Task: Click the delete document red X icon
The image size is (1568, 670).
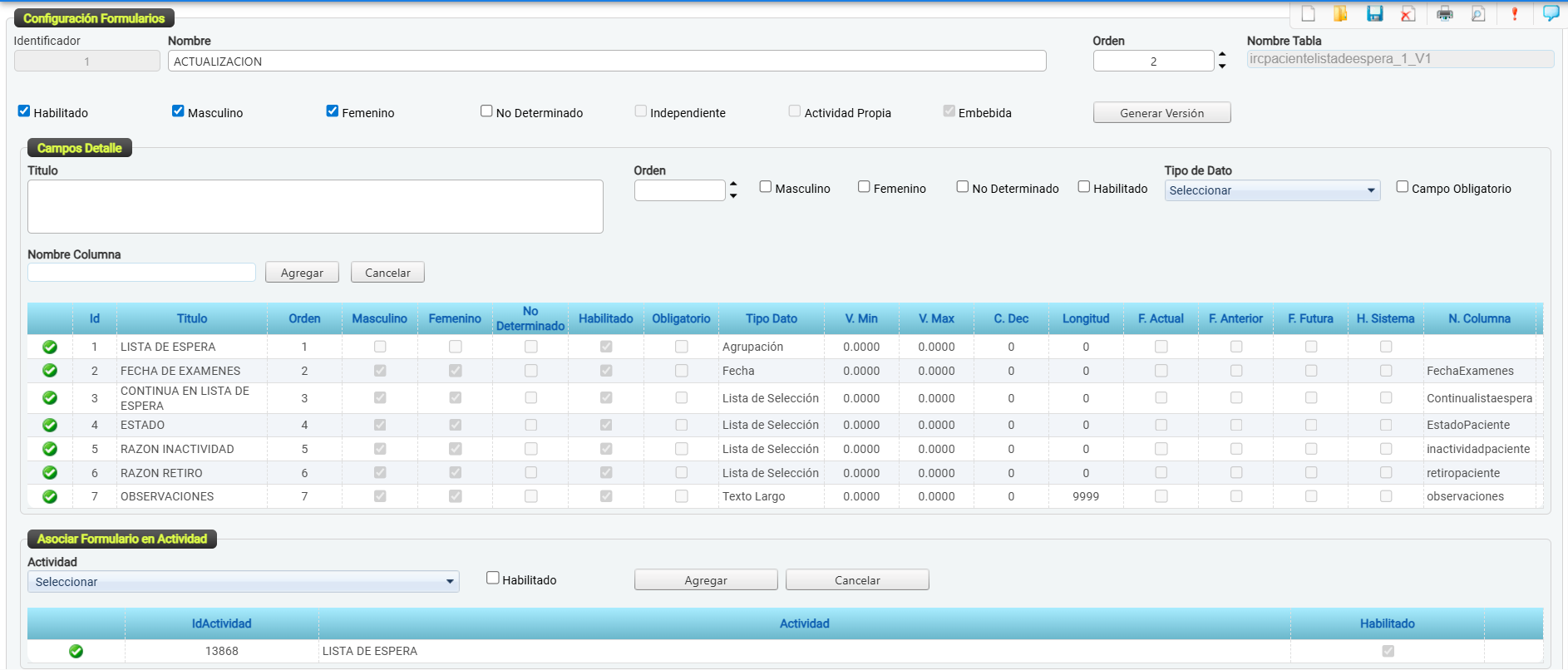Action: [x=1408, y=14]
